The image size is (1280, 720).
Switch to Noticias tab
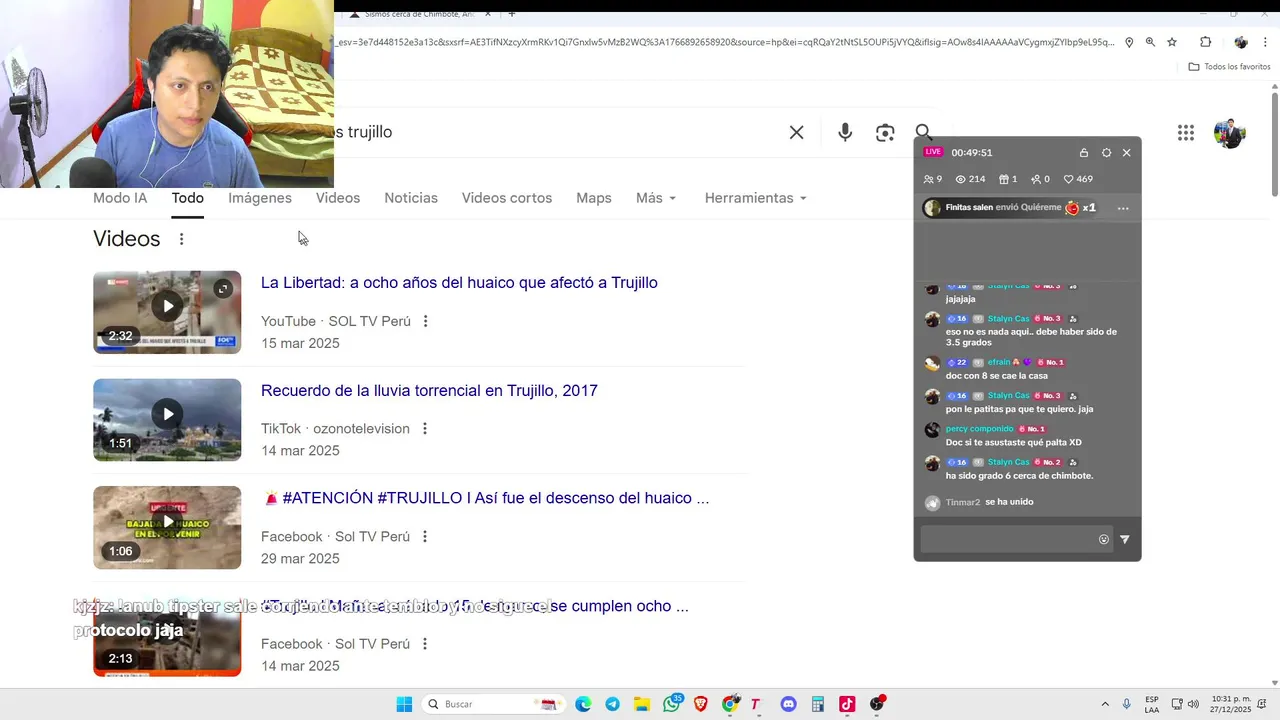(x=411, y=198)
